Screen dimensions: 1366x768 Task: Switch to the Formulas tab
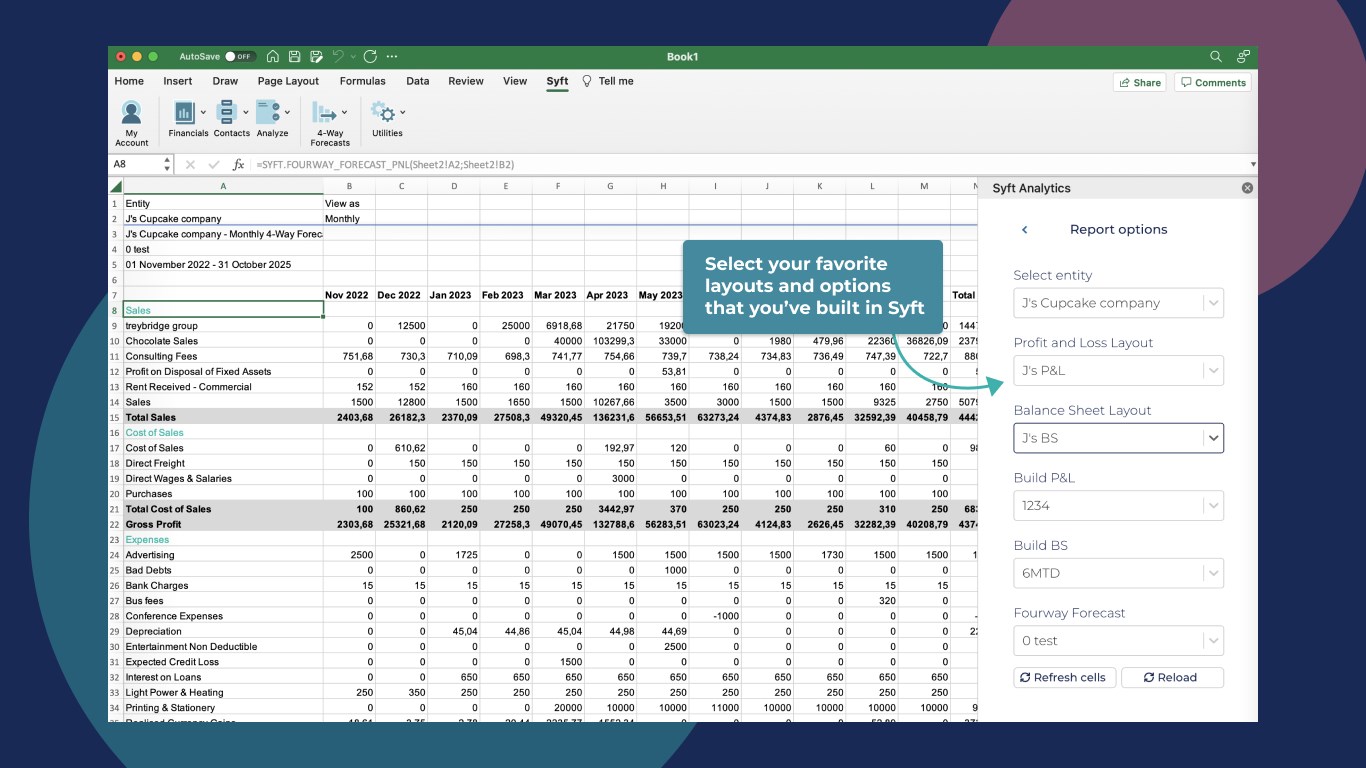362,82
